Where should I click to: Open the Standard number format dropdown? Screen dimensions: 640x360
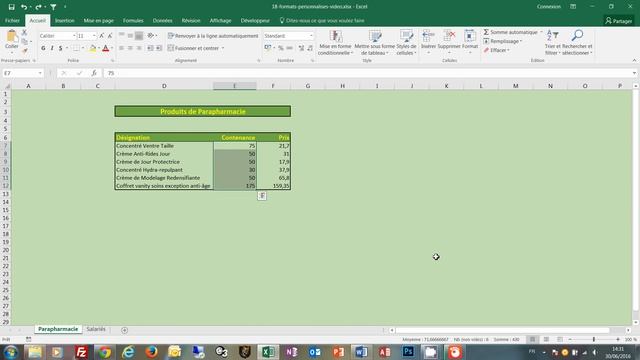tap(311, 36)
